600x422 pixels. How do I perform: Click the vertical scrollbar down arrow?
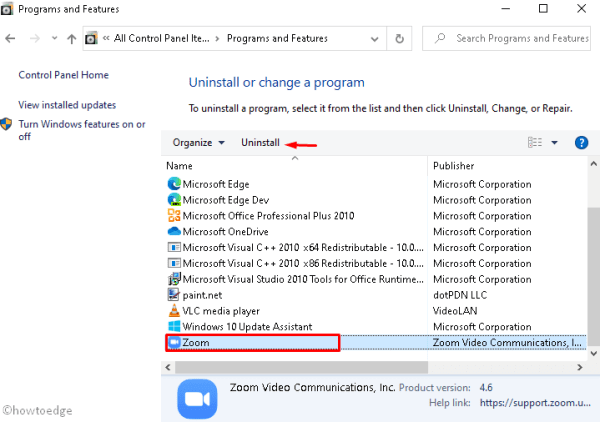(x=593, y=353)
